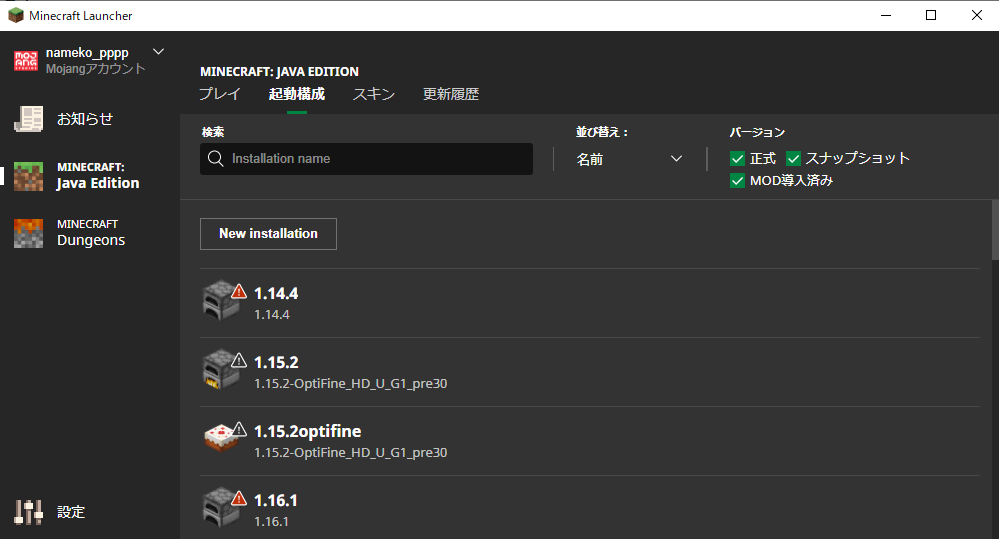
Task: Click the installations list scrollbar
Action: pos(995,230)
